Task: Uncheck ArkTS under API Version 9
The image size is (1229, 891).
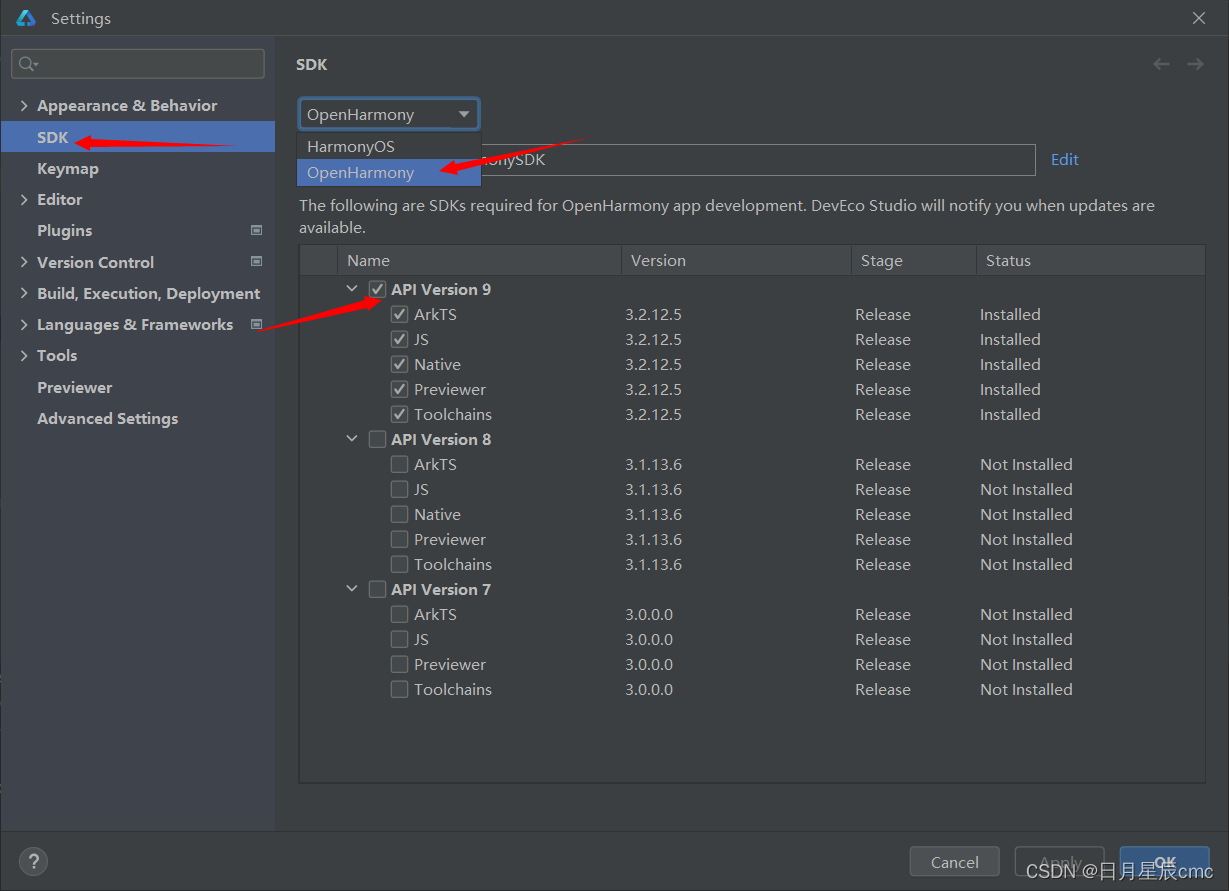Action: [399, 314]
